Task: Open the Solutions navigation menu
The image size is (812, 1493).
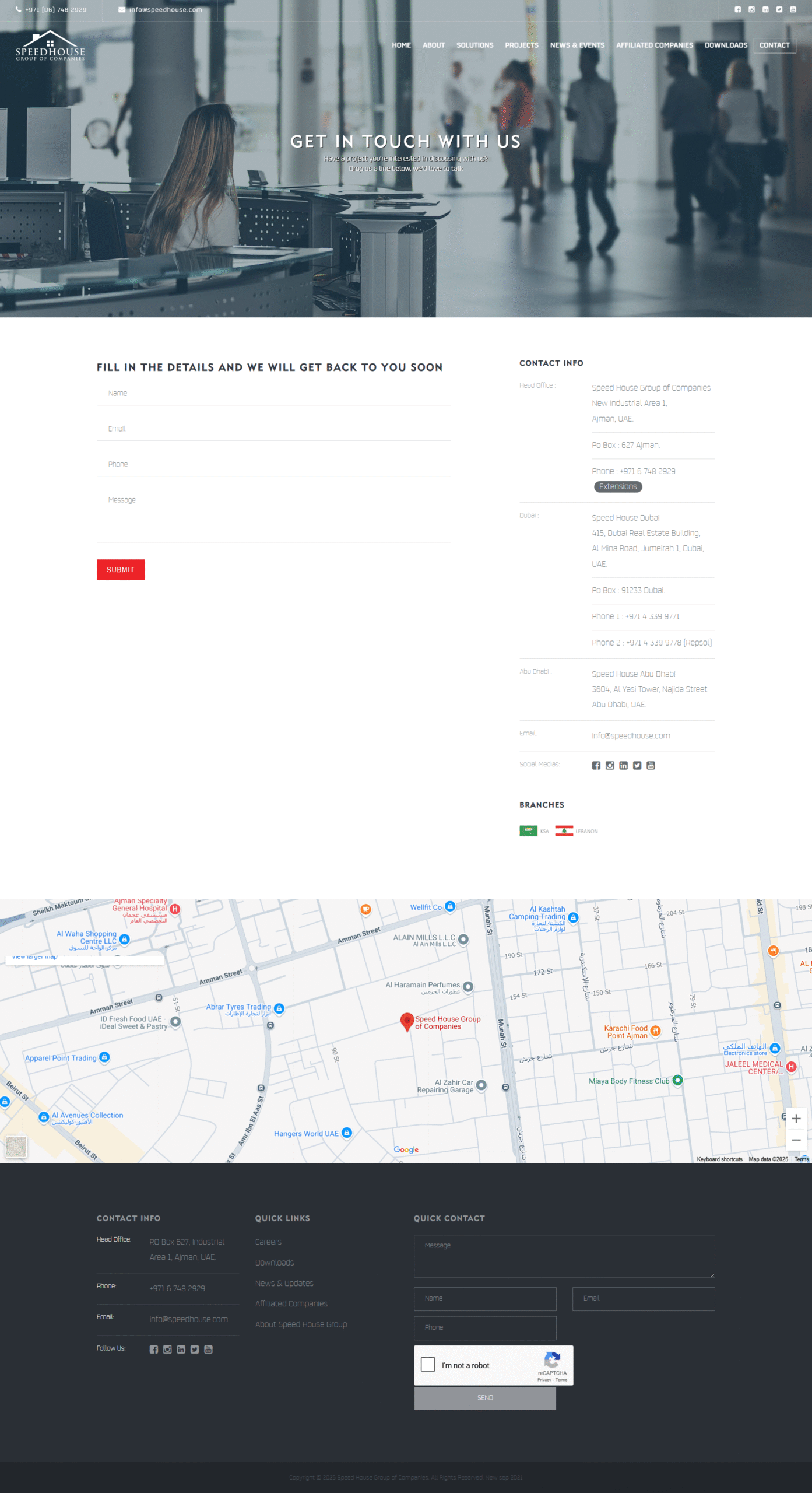Action: pyautogui.click(x=474, y=45)
